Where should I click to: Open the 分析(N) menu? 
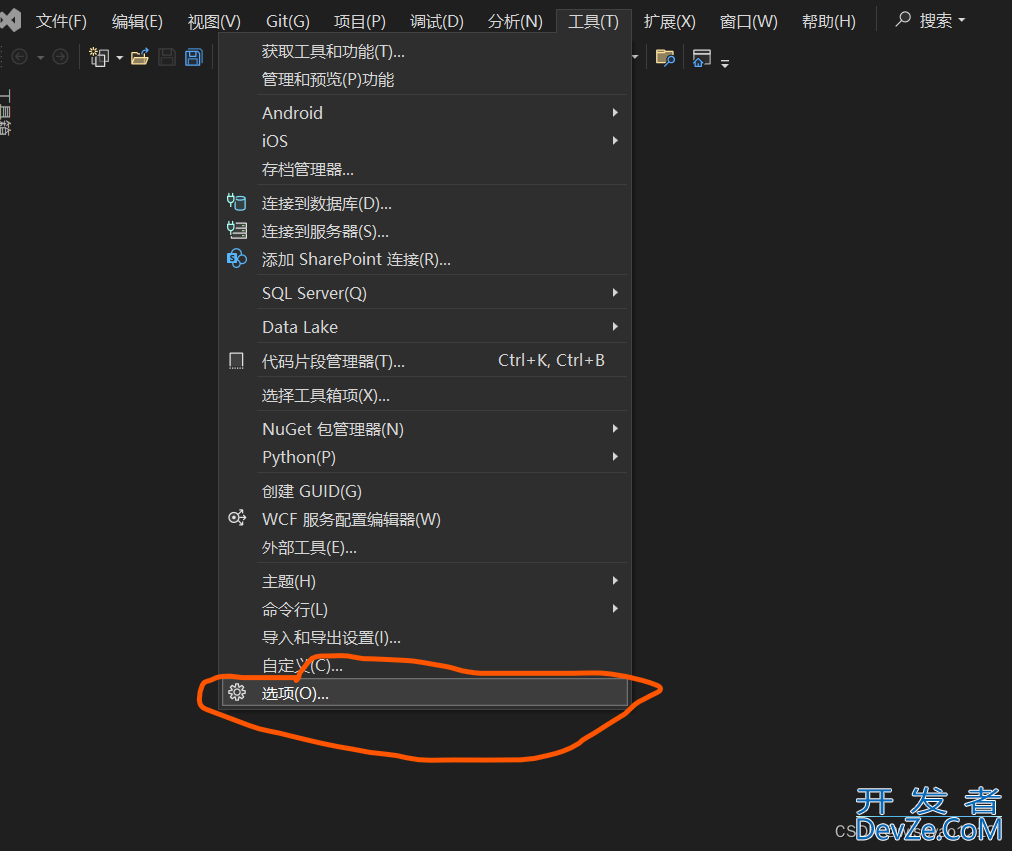(515, 21)
